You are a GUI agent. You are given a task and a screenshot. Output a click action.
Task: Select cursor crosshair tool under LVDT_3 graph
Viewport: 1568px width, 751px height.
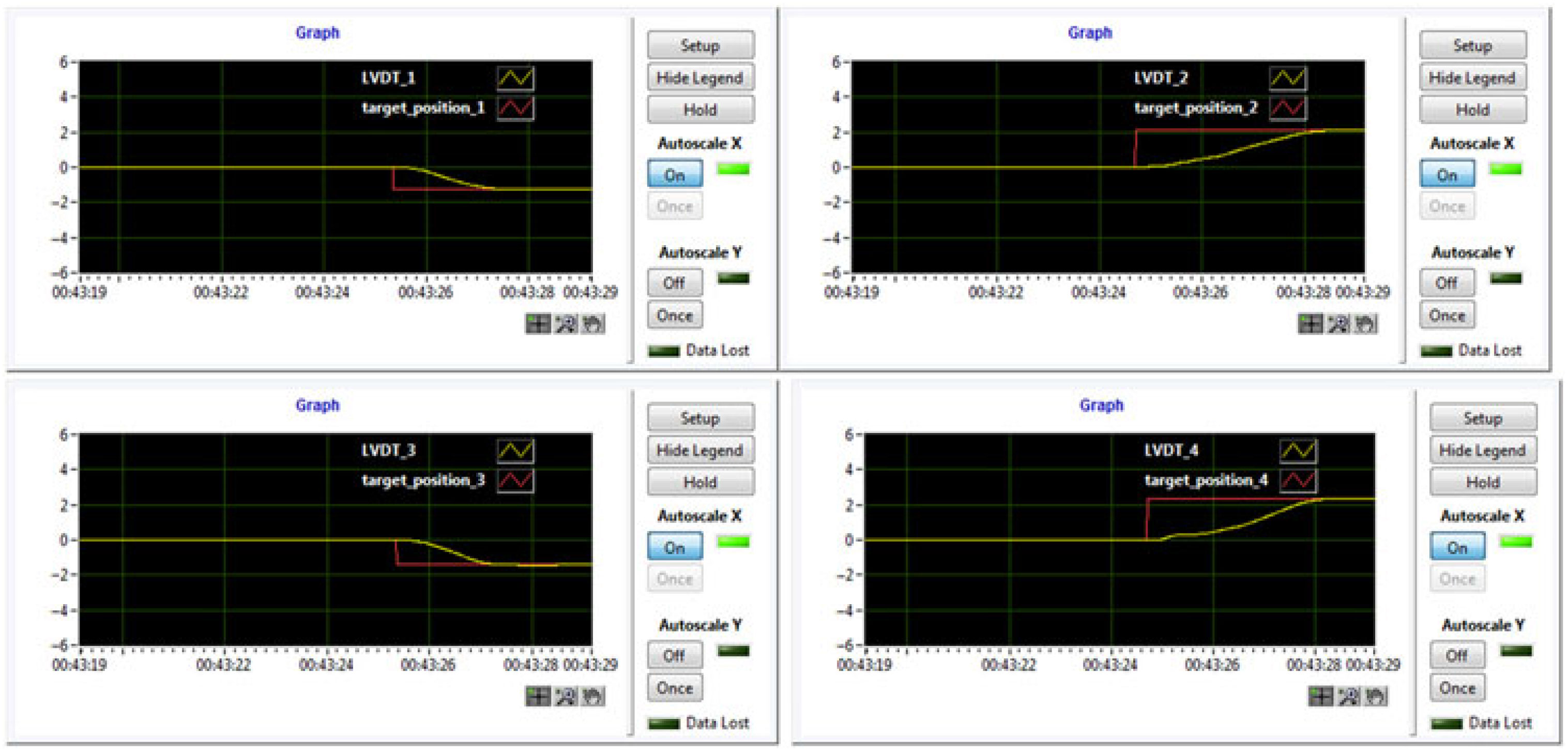tap(538, 696)
